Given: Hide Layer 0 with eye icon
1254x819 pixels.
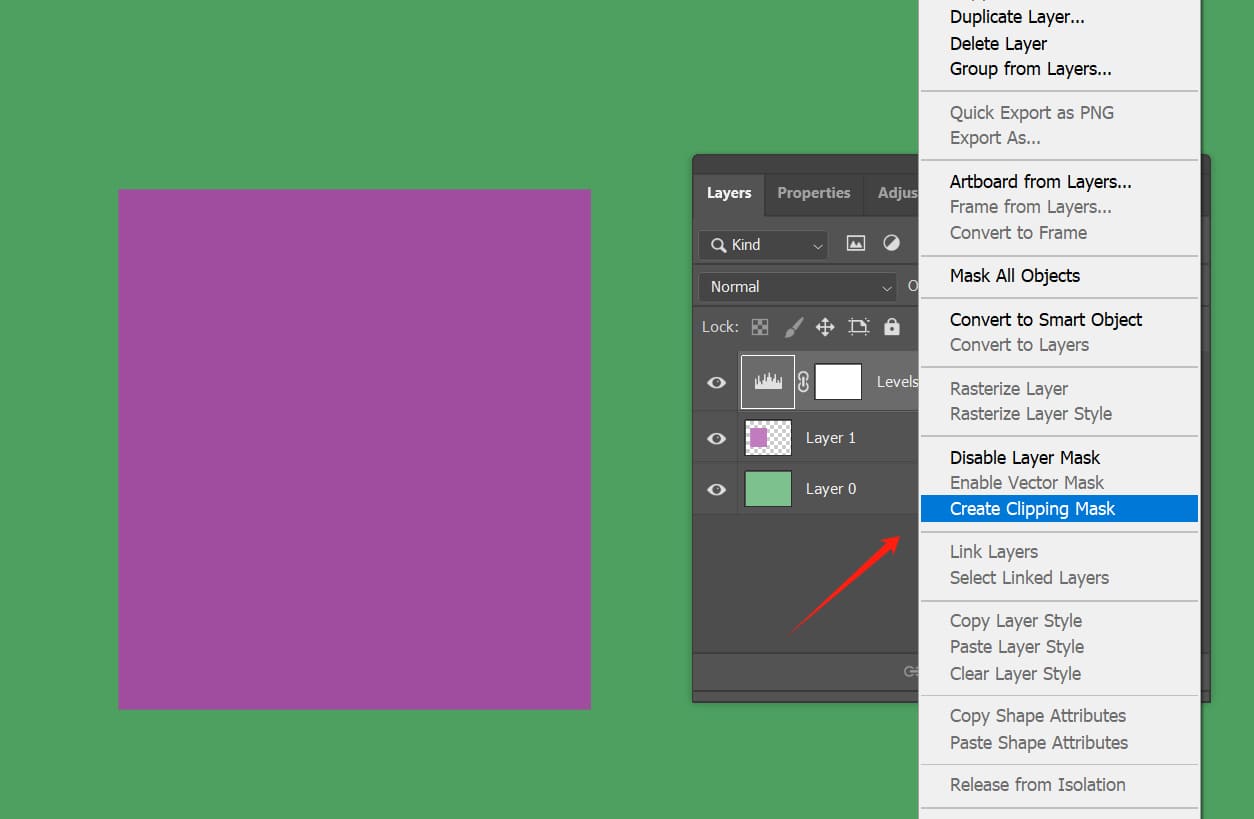Looking at the screenshot, I should click(x=716, y=489).
